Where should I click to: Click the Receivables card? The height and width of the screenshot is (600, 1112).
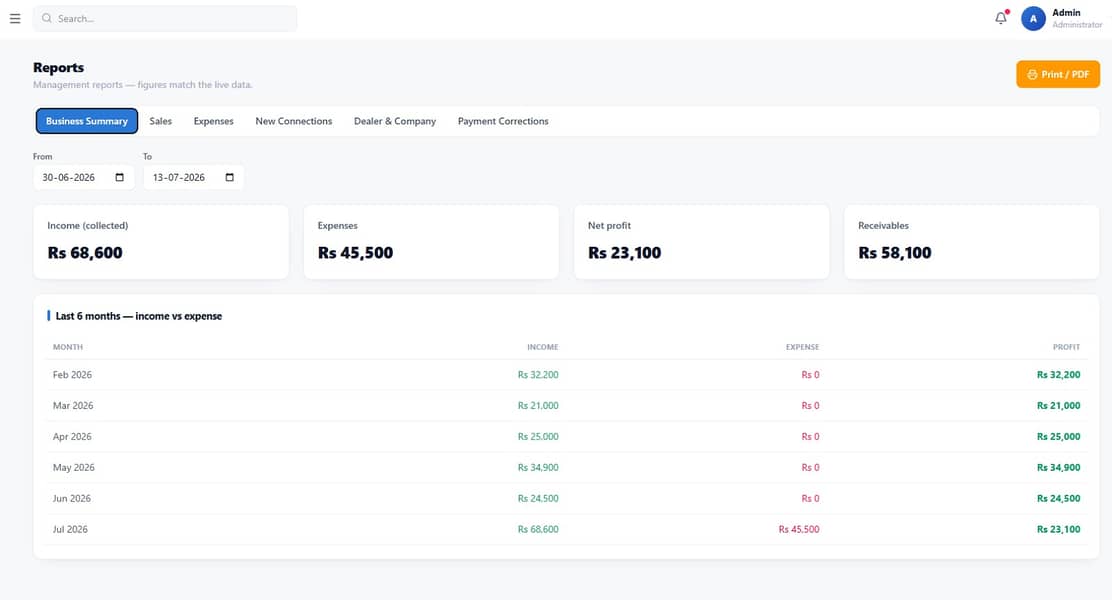tap(972, 242)
